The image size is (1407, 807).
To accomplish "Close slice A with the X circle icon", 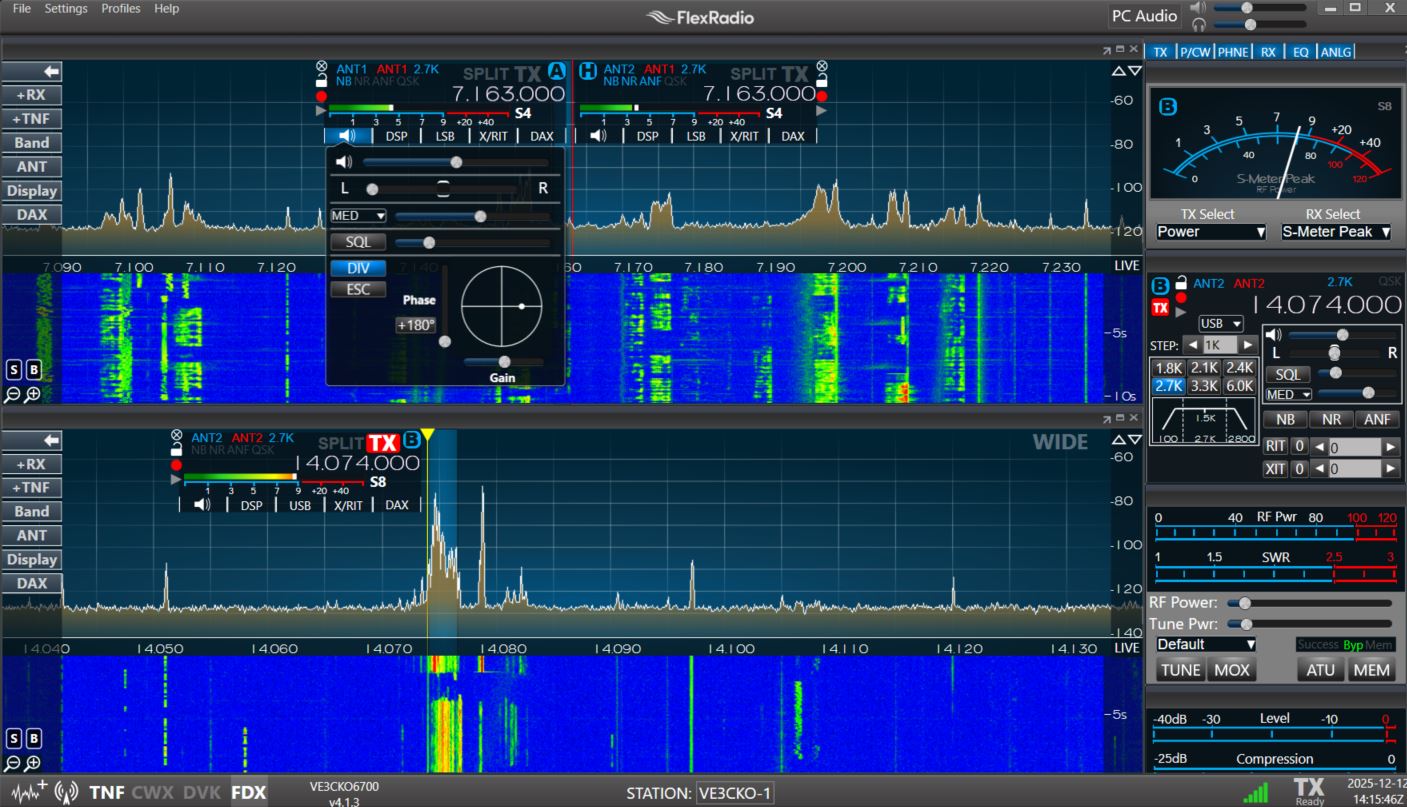I will [321, 67].
